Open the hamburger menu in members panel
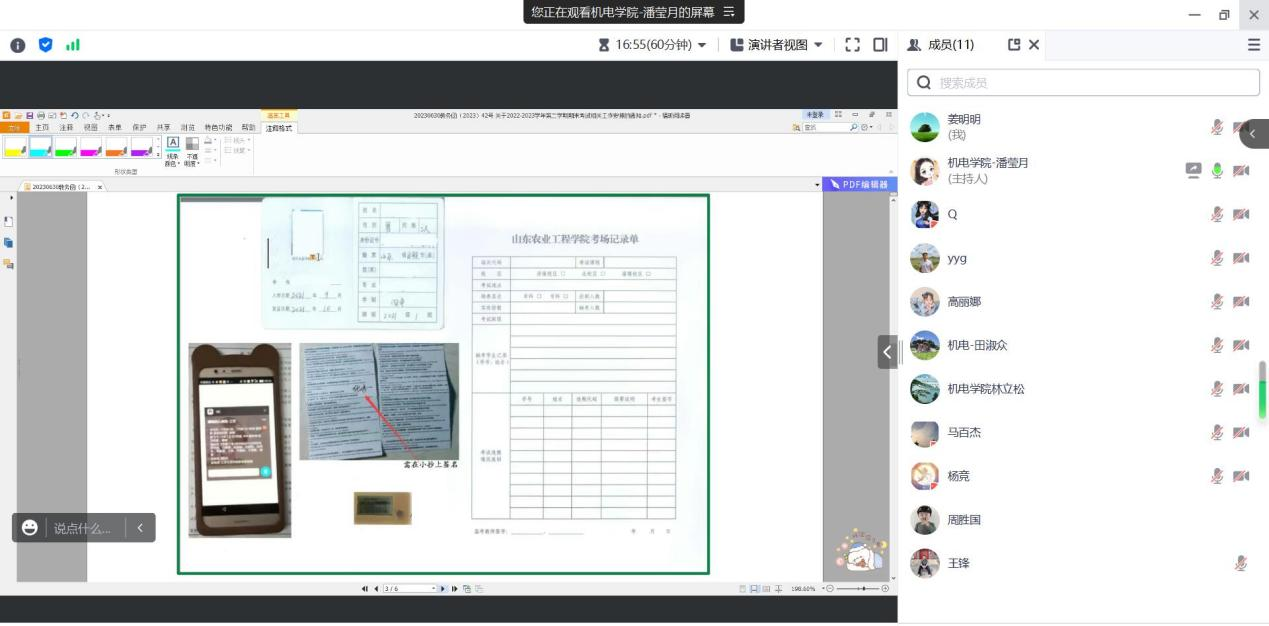1269x626 pixels. (1253, 45)
